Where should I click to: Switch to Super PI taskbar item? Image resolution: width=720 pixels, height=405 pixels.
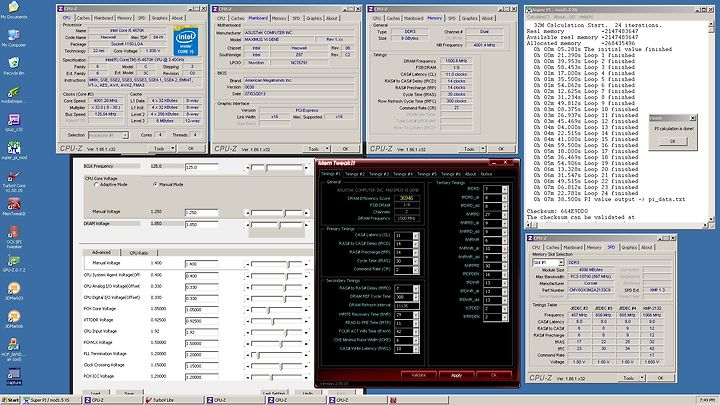click(50, 400)
